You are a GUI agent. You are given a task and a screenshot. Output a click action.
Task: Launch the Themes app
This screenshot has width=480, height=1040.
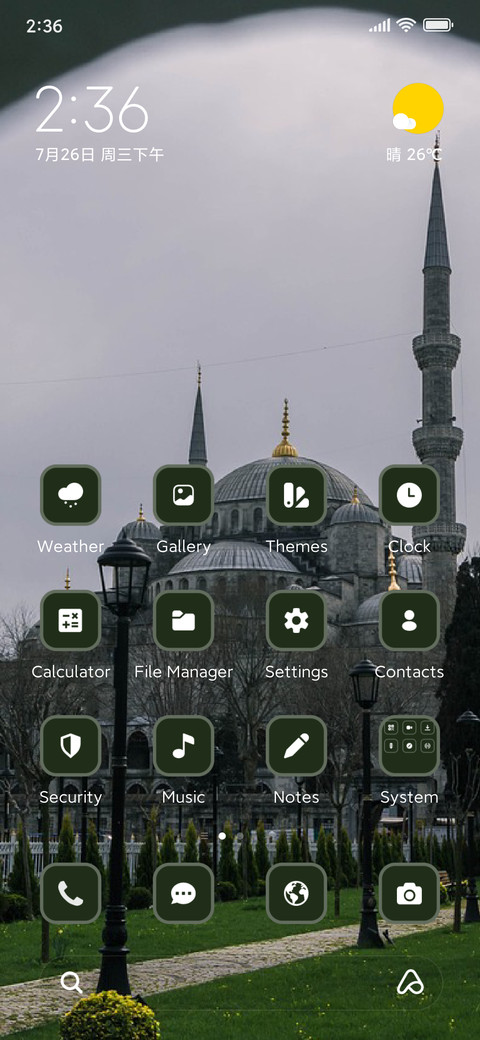pos(296,495)
